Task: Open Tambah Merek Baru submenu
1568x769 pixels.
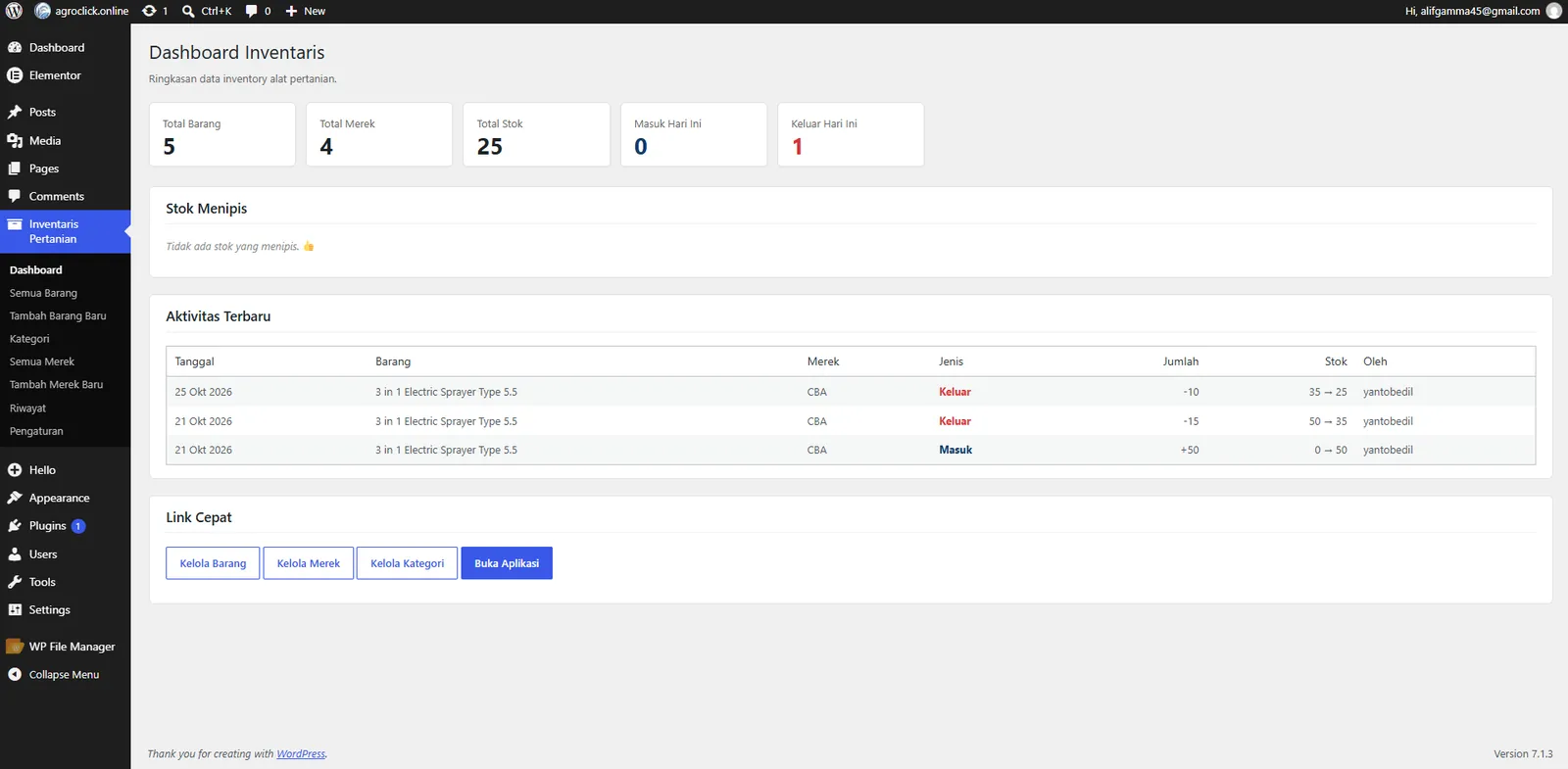Action: pos(56,385)
